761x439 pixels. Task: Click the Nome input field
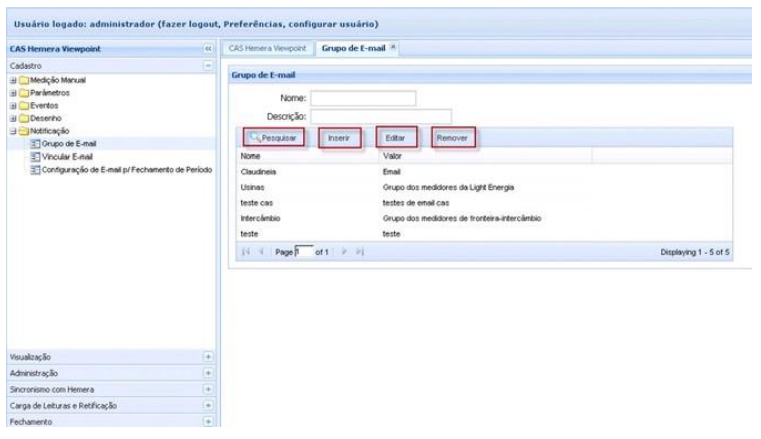(362, 98)
